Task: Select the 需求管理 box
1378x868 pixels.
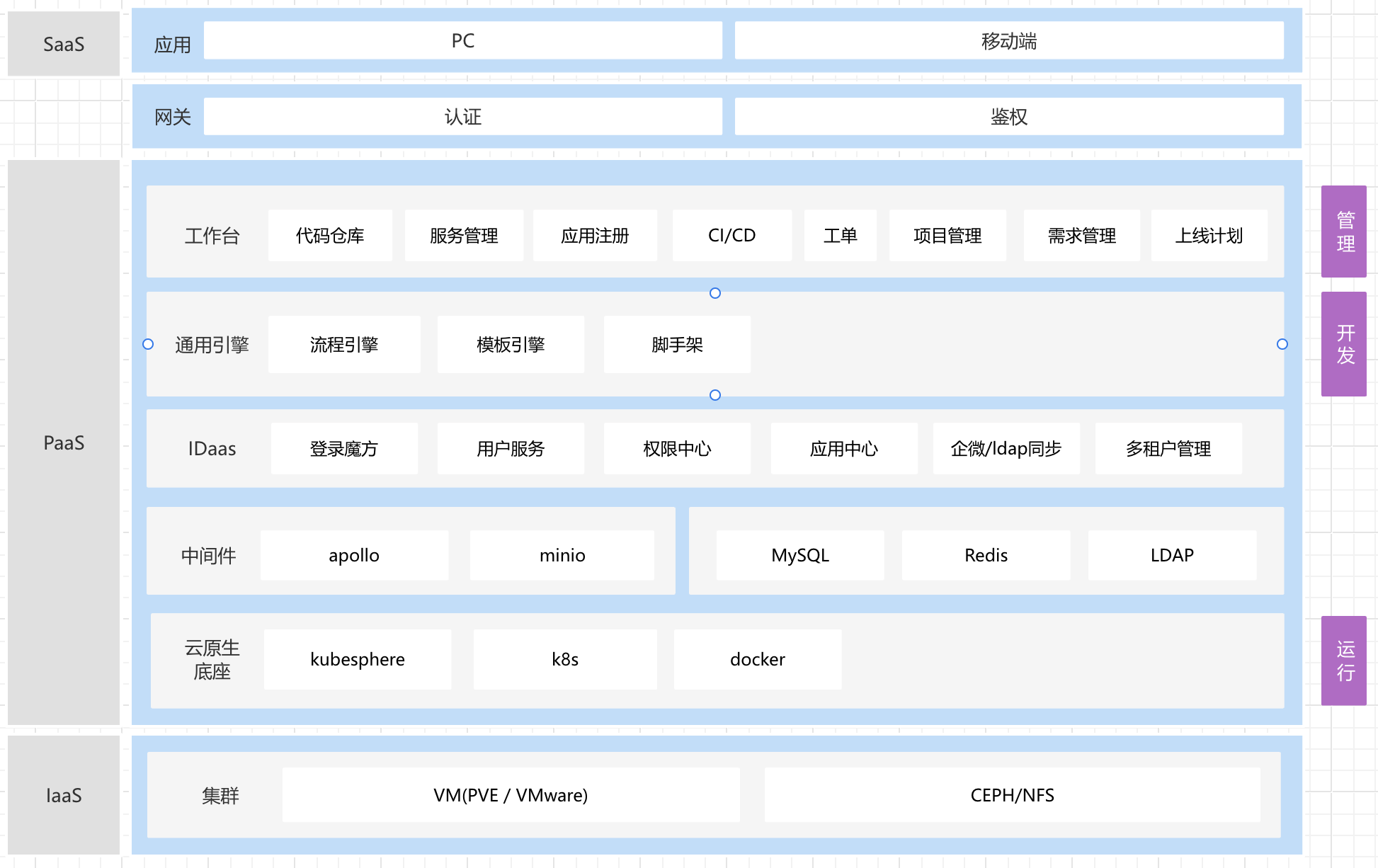Action: click(1082, 235)
